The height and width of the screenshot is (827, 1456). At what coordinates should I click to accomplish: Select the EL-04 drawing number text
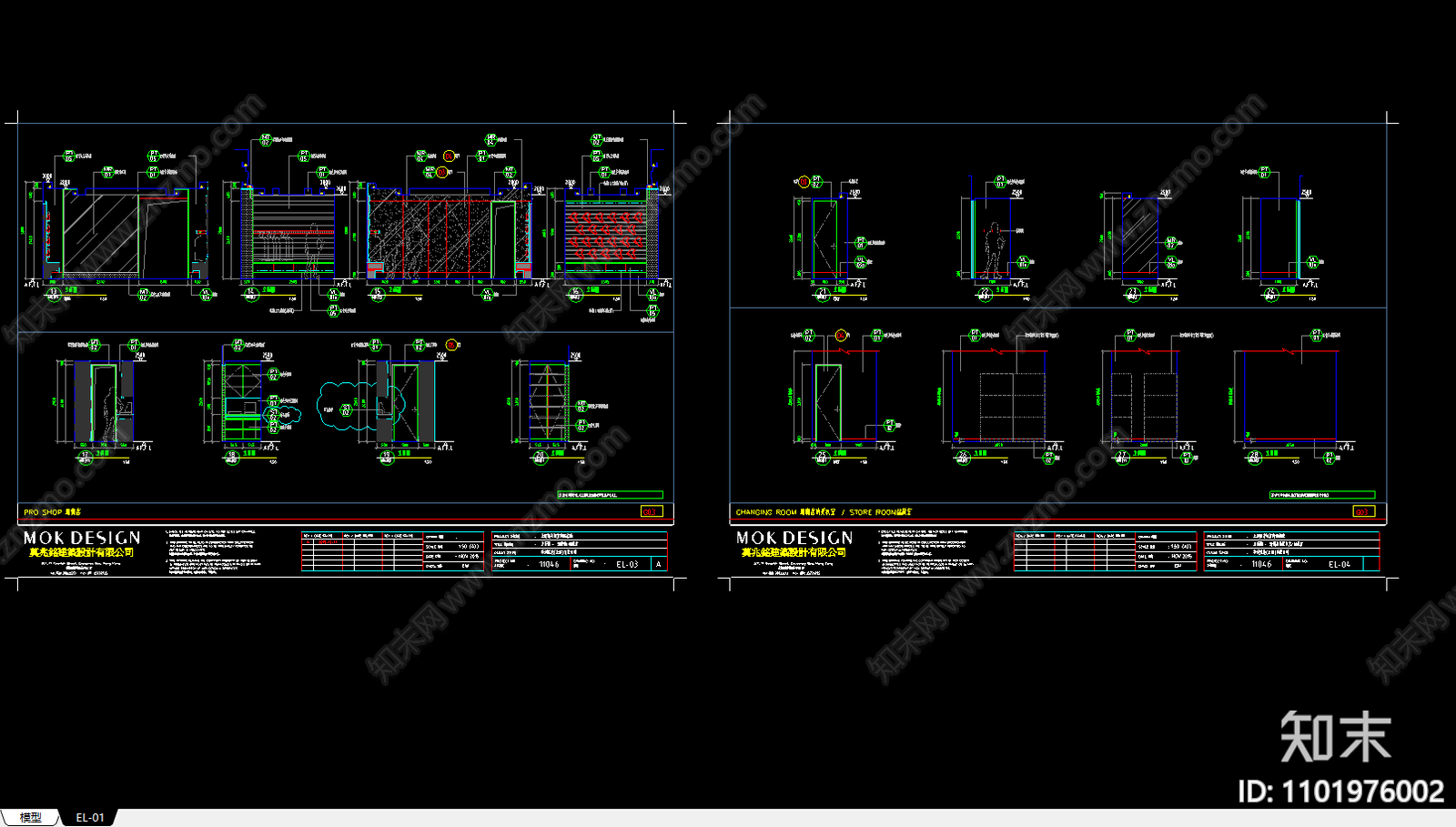pyautogui.click(x=1340, y=565)
